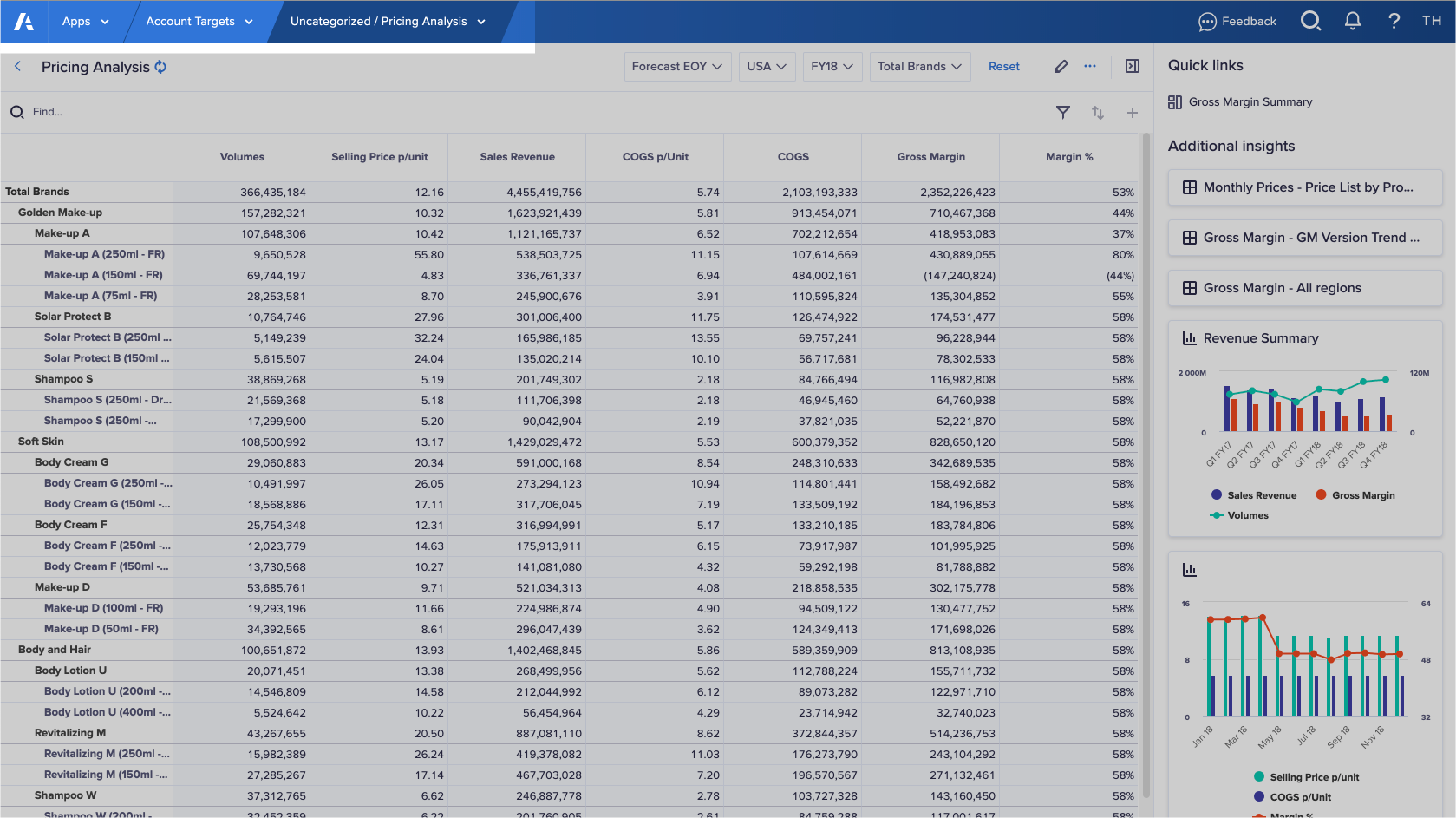Open the TH user profile menu
The height and width of the screenshot is (818, 1456).
(1432, 21)
